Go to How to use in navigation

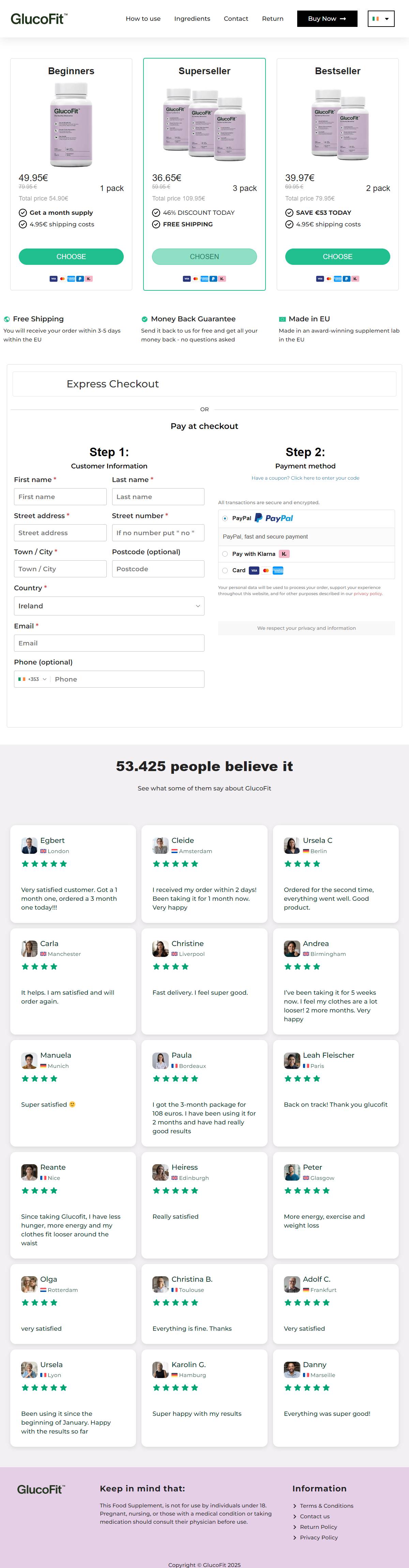point(143,19)
